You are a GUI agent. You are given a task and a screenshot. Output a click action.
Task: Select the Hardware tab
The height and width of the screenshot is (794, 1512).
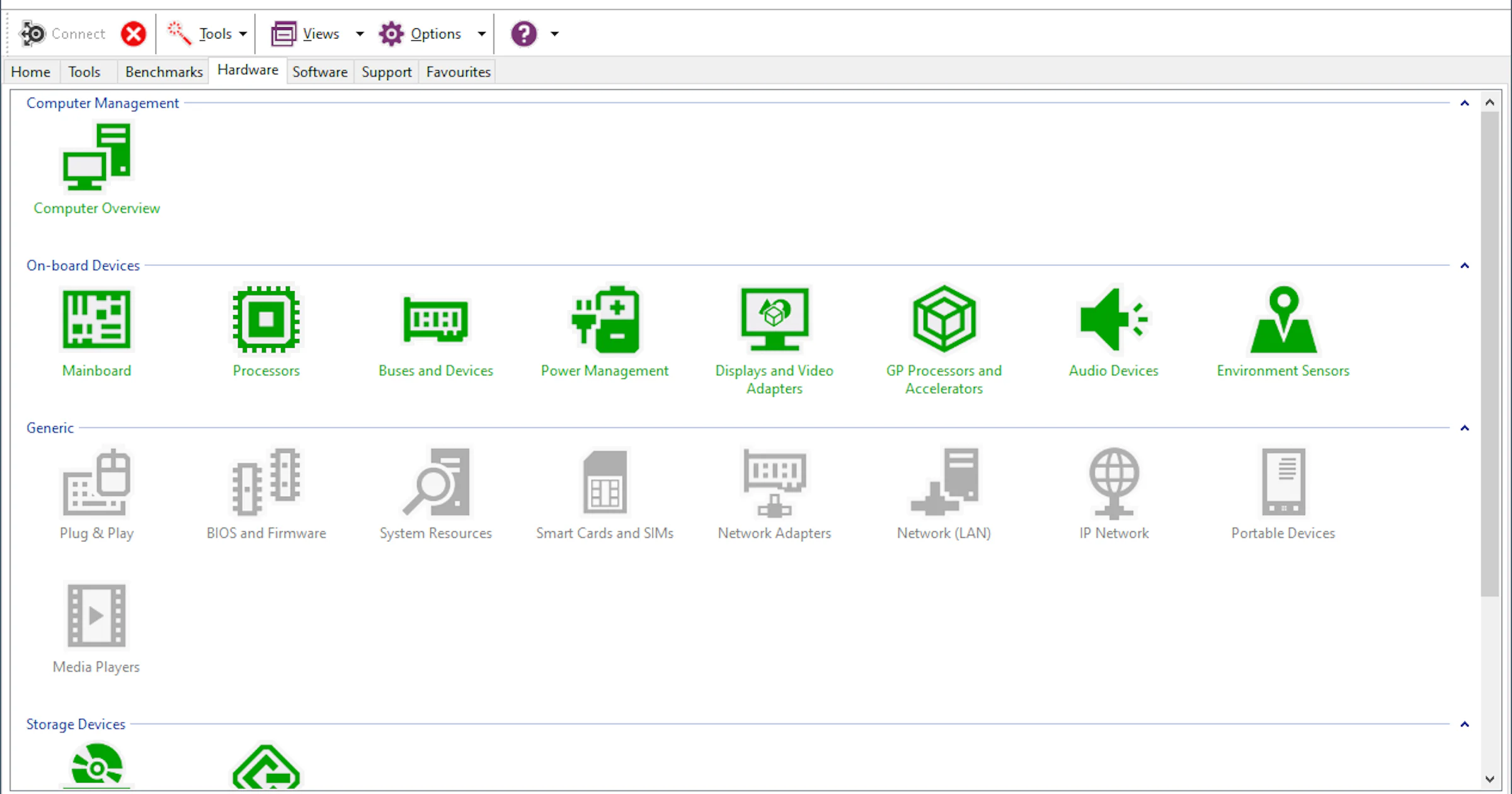248,70
